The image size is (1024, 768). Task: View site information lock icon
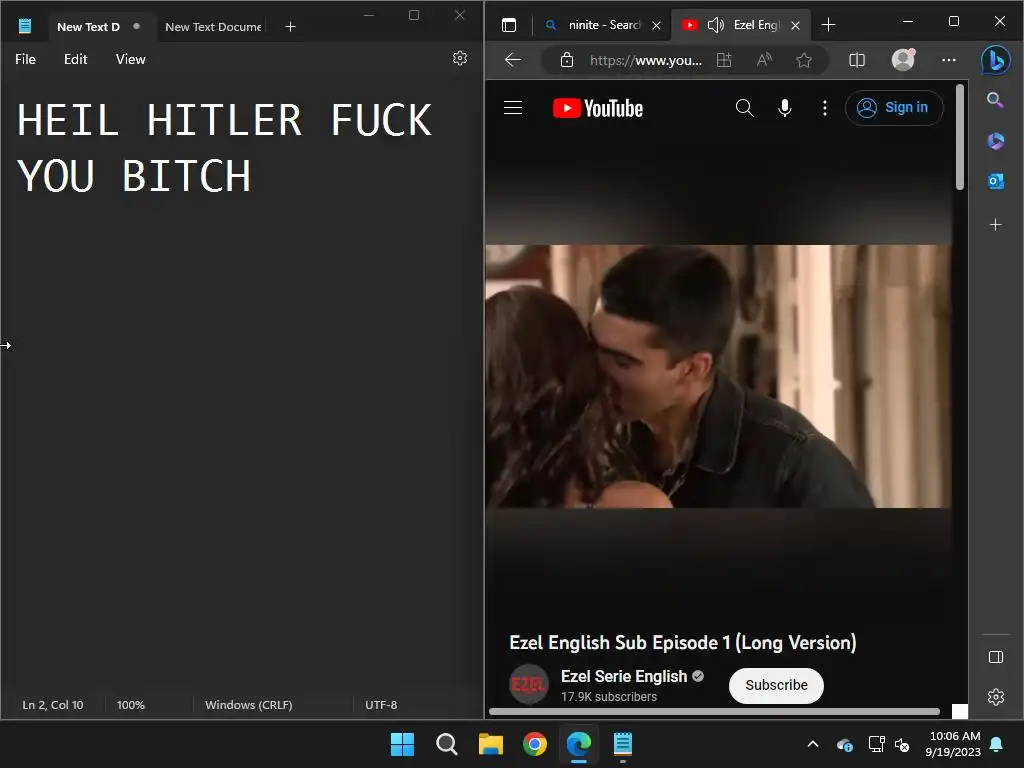[x=567, y=60]
